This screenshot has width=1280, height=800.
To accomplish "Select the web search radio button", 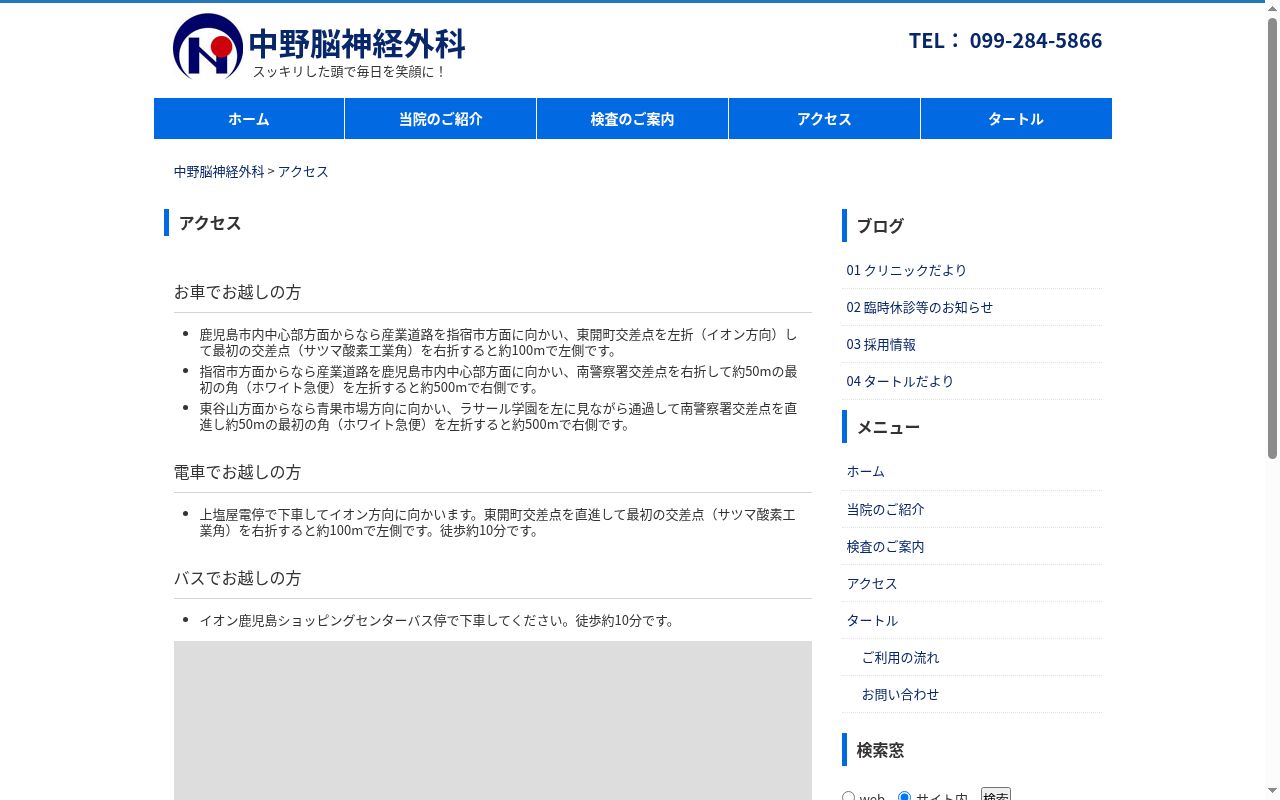I will pos(848,797).
